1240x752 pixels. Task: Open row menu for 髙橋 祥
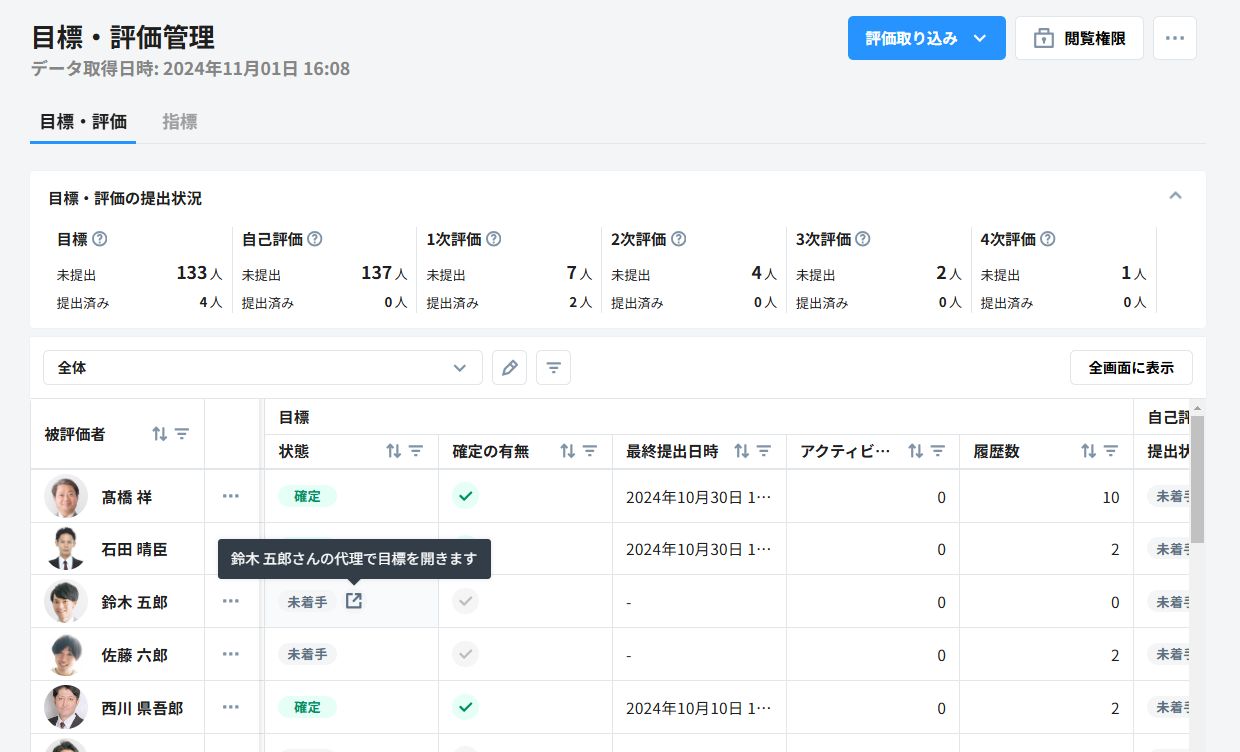[x=231, y=496]
